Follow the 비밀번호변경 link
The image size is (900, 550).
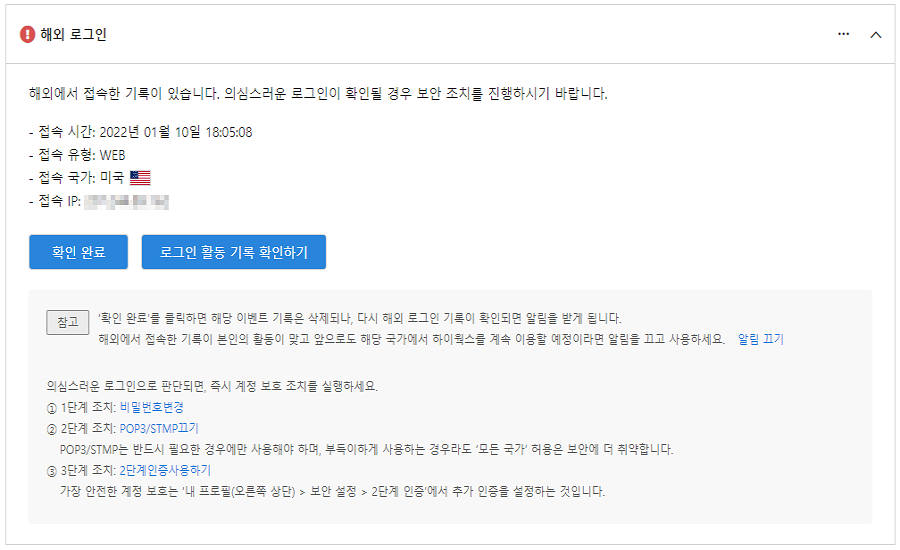[151, 407]
